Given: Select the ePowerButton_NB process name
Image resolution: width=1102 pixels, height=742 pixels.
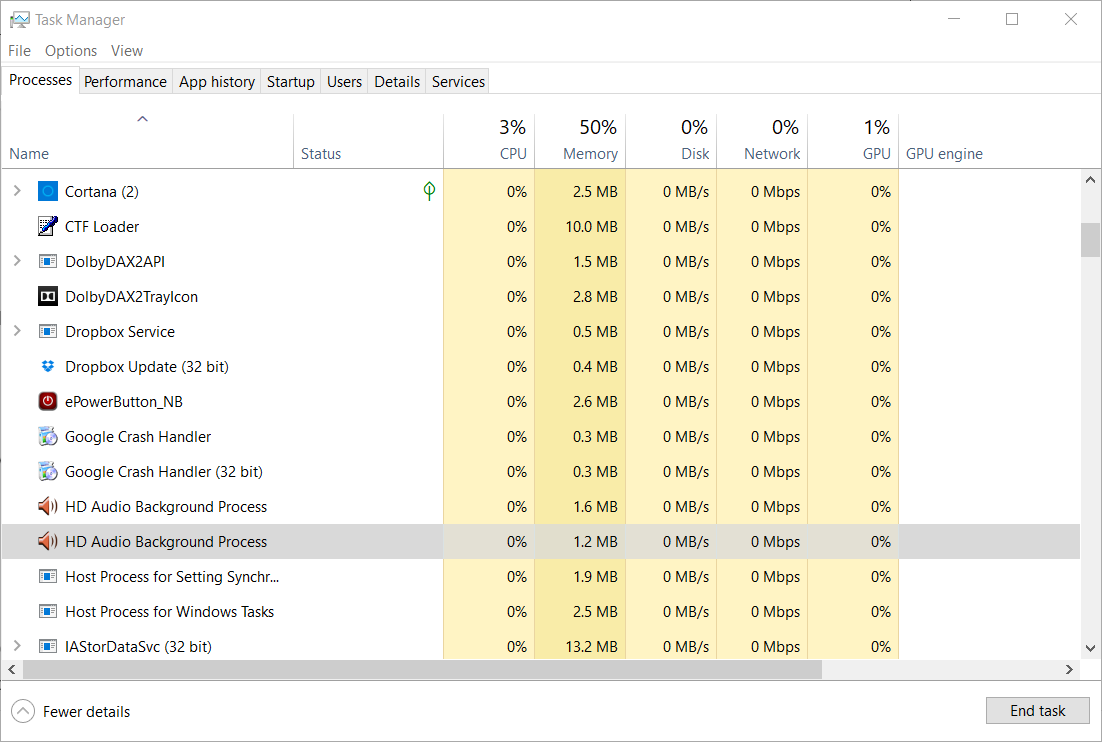Looking at the screenshot, I should [124, 401].
